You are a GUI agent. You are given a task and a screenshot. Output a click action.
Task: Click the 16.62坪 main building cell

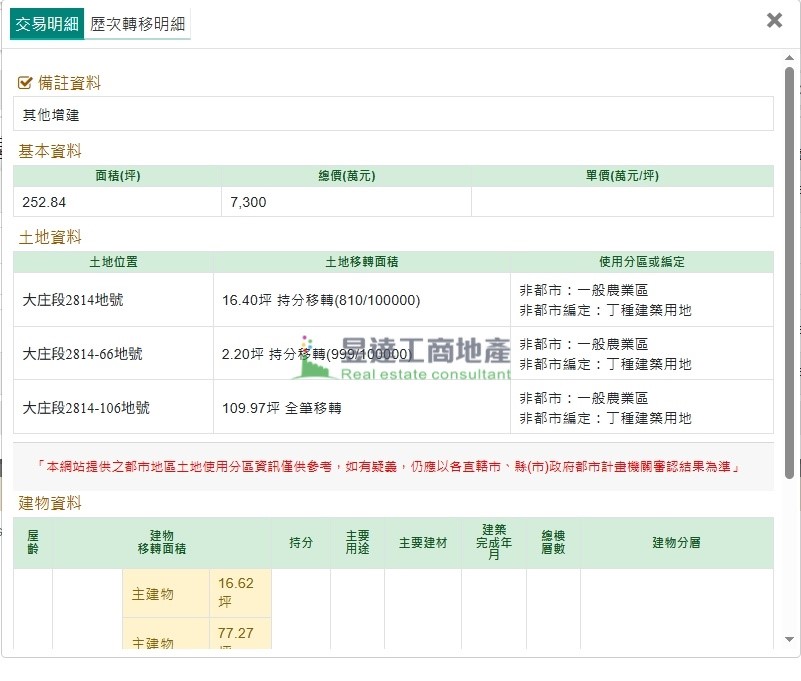[240, 593]
